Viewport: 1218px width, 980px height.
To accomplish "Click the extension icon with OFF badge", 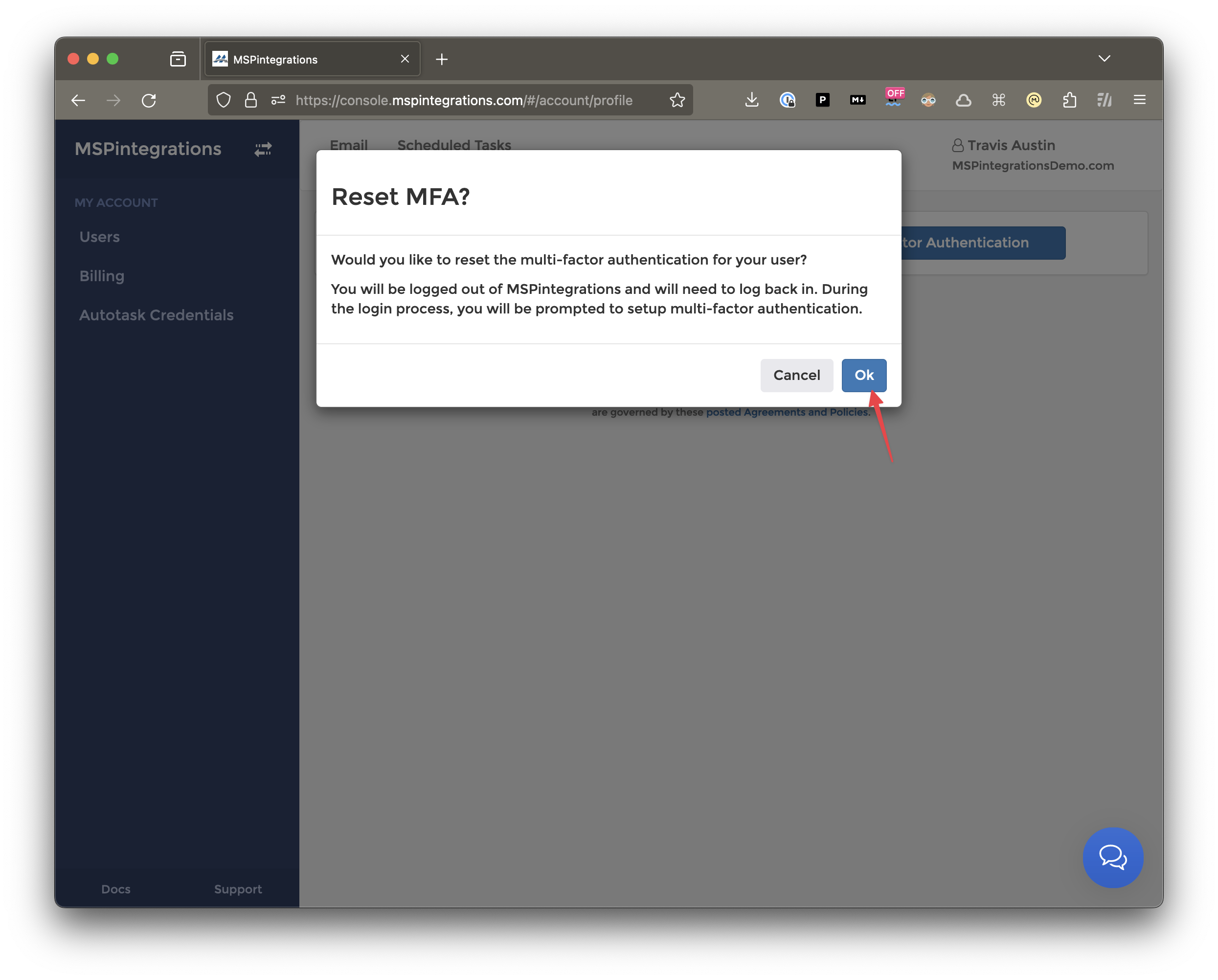I will (893, 99).
